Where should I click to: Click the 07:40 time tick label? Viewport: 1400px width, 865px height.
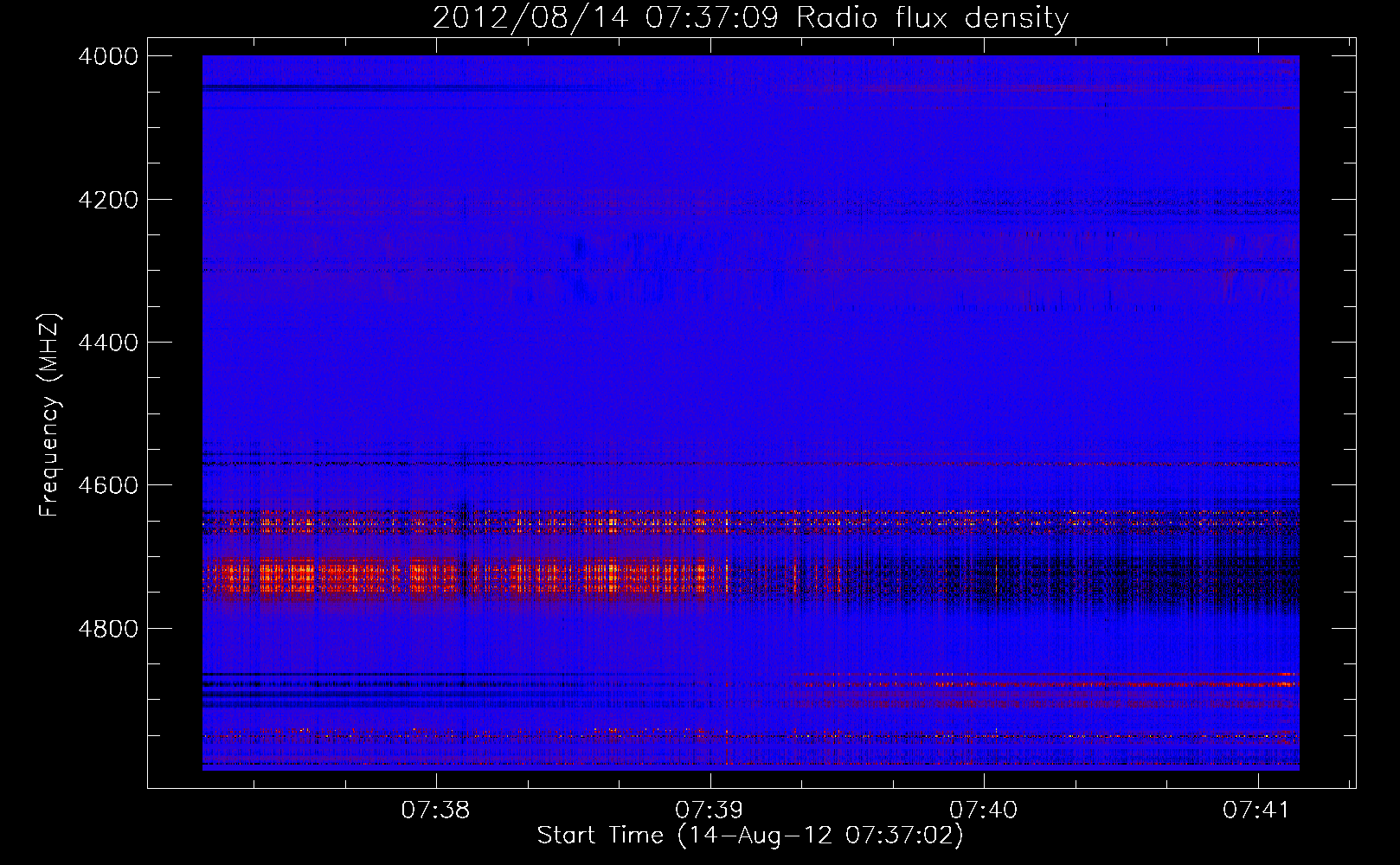(x=984, y=811)
